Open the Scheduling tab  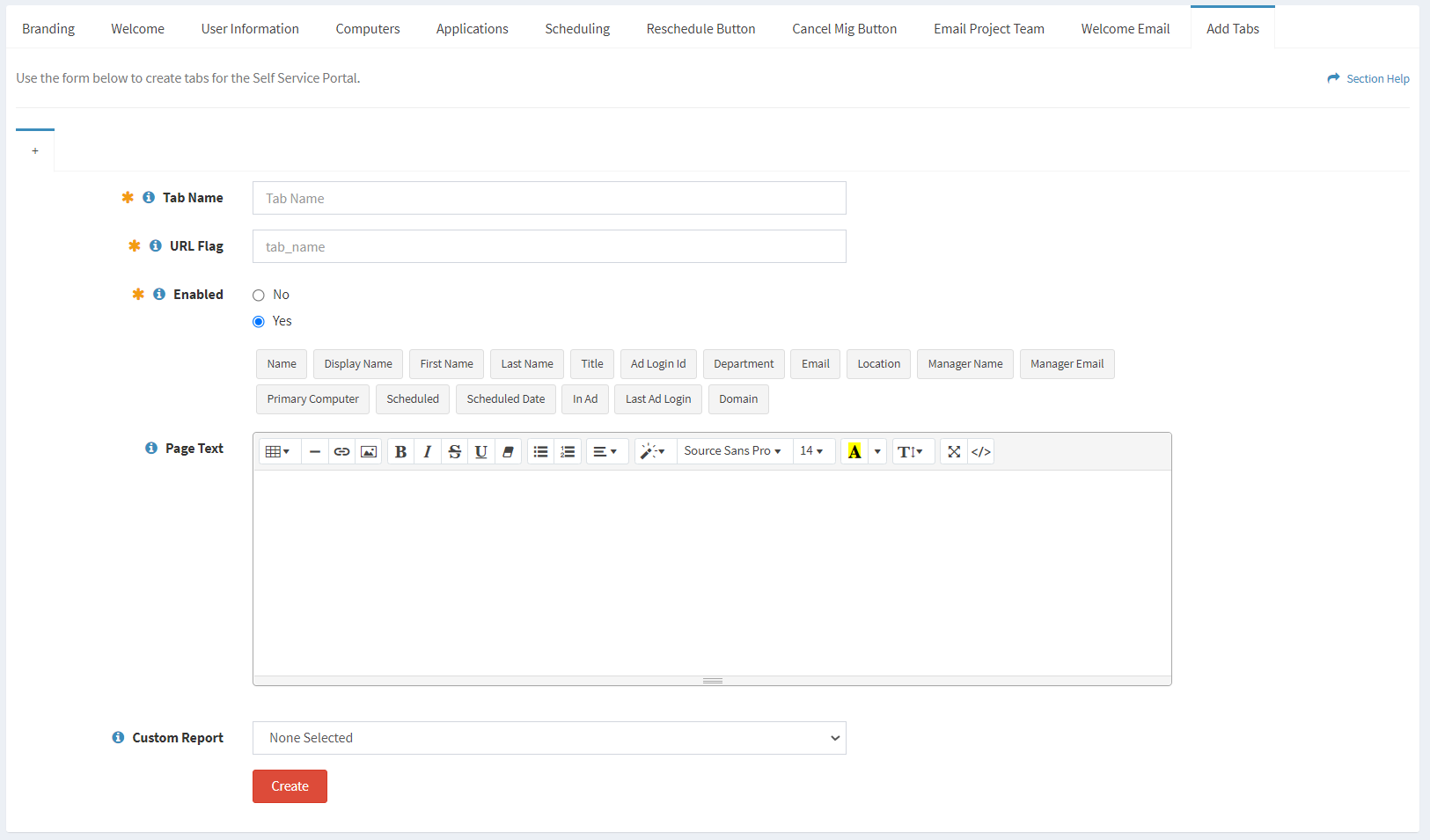(577, 27)
